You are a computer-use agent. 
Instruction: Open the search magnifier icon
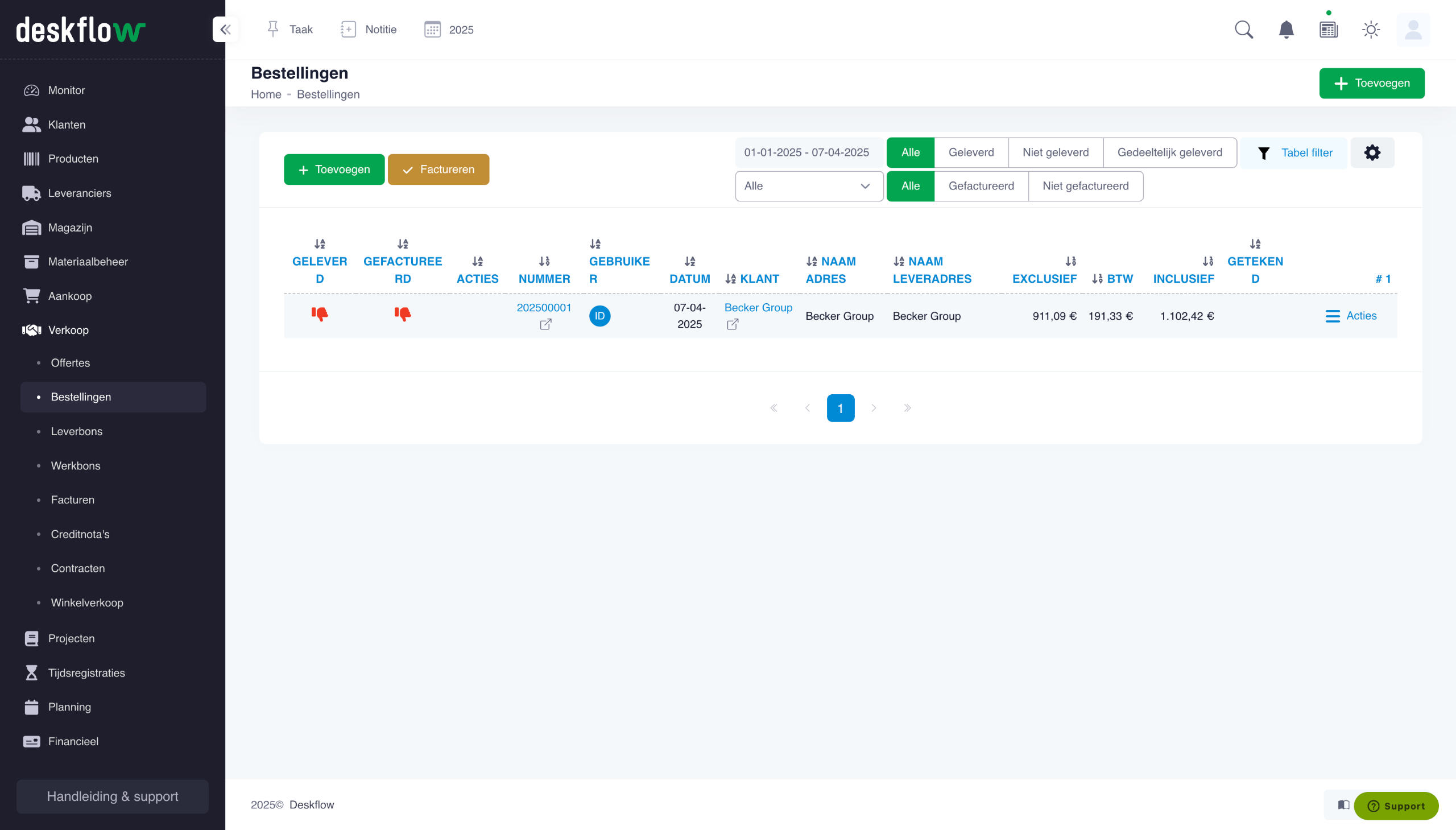click(1243, 30)
